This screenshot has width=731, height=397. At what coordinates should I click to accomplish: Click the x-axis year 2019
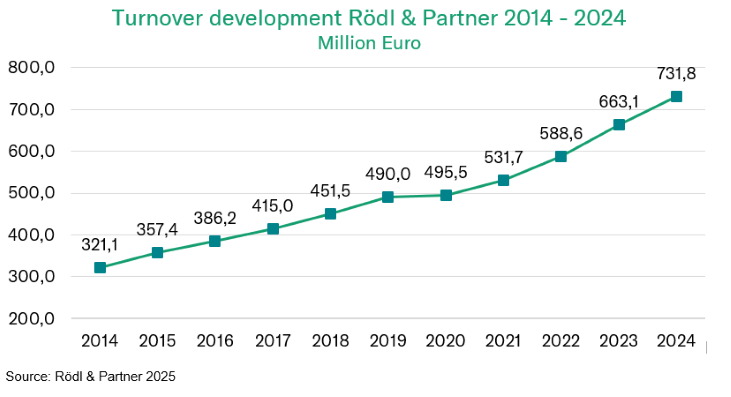tap(388, 341)
